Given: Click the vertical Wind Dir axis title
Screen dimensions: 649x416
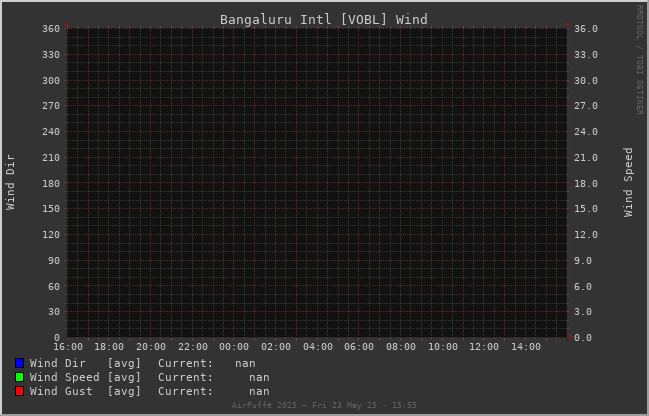Looking at the screenshot, I should (10, 183).
